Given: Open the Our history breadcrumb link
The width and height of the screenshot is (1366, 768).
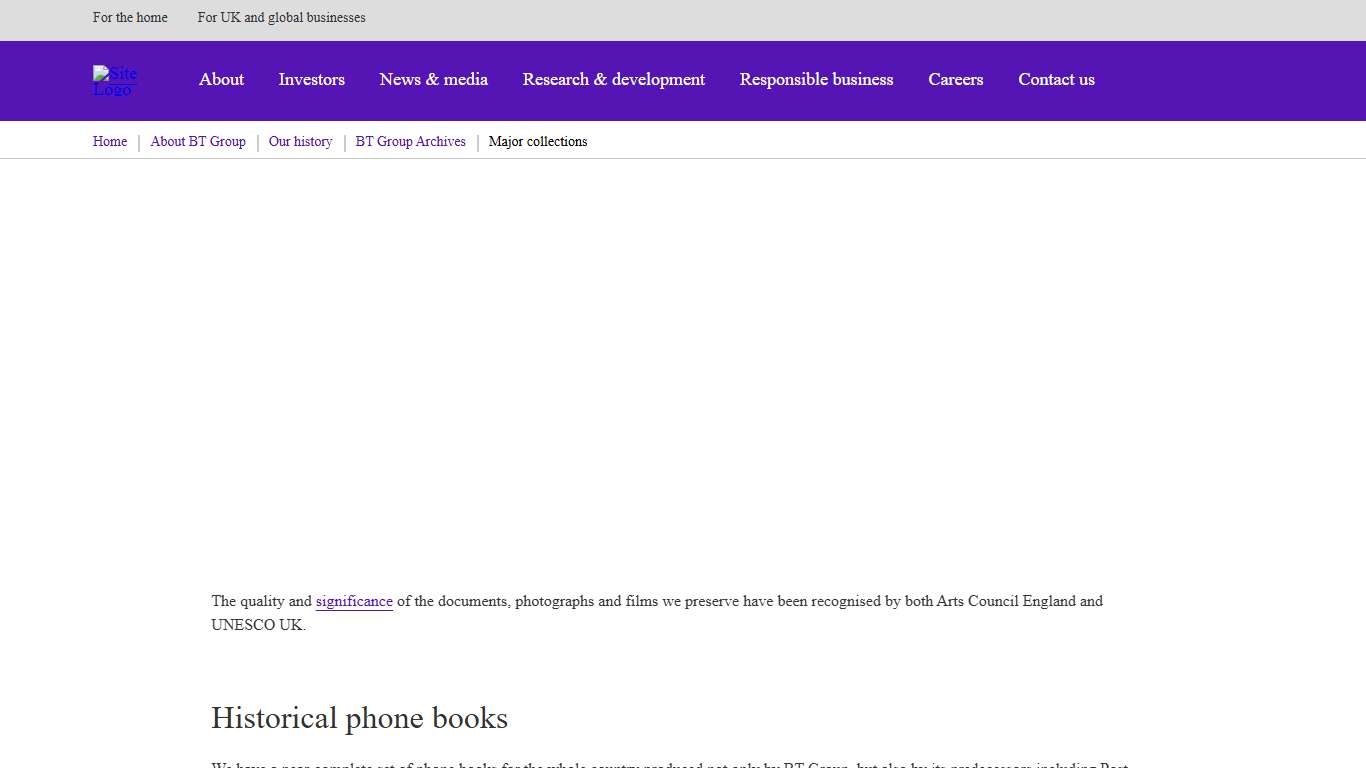Looking at the screenshot, I should click(x=300, y=141).
